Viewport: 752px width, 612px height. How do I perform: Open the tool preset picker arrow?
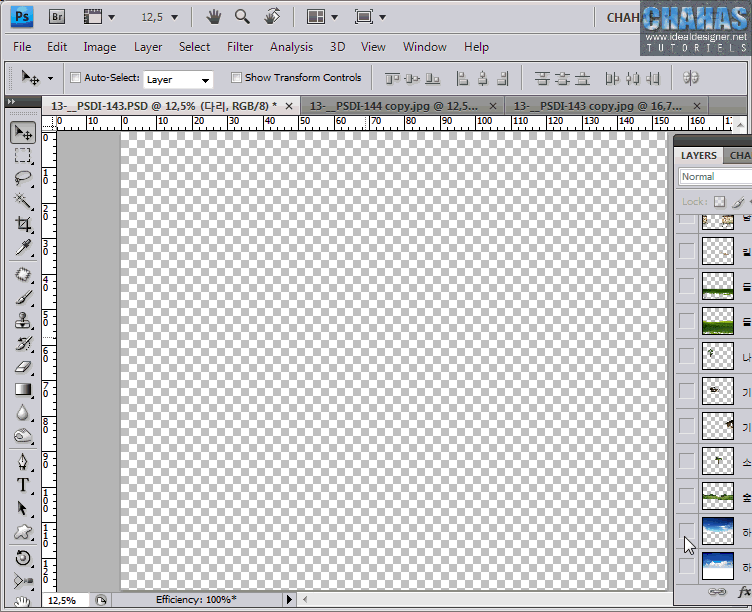(50, 78)
